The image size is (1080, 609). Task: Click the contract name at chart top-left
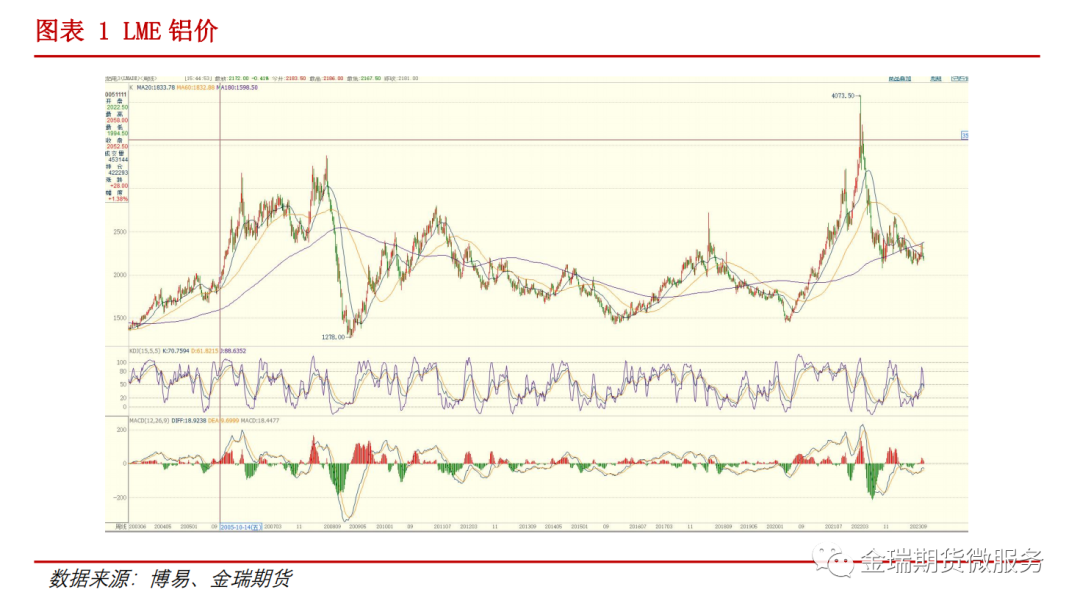pyautogui.click(x=126, y=78)
